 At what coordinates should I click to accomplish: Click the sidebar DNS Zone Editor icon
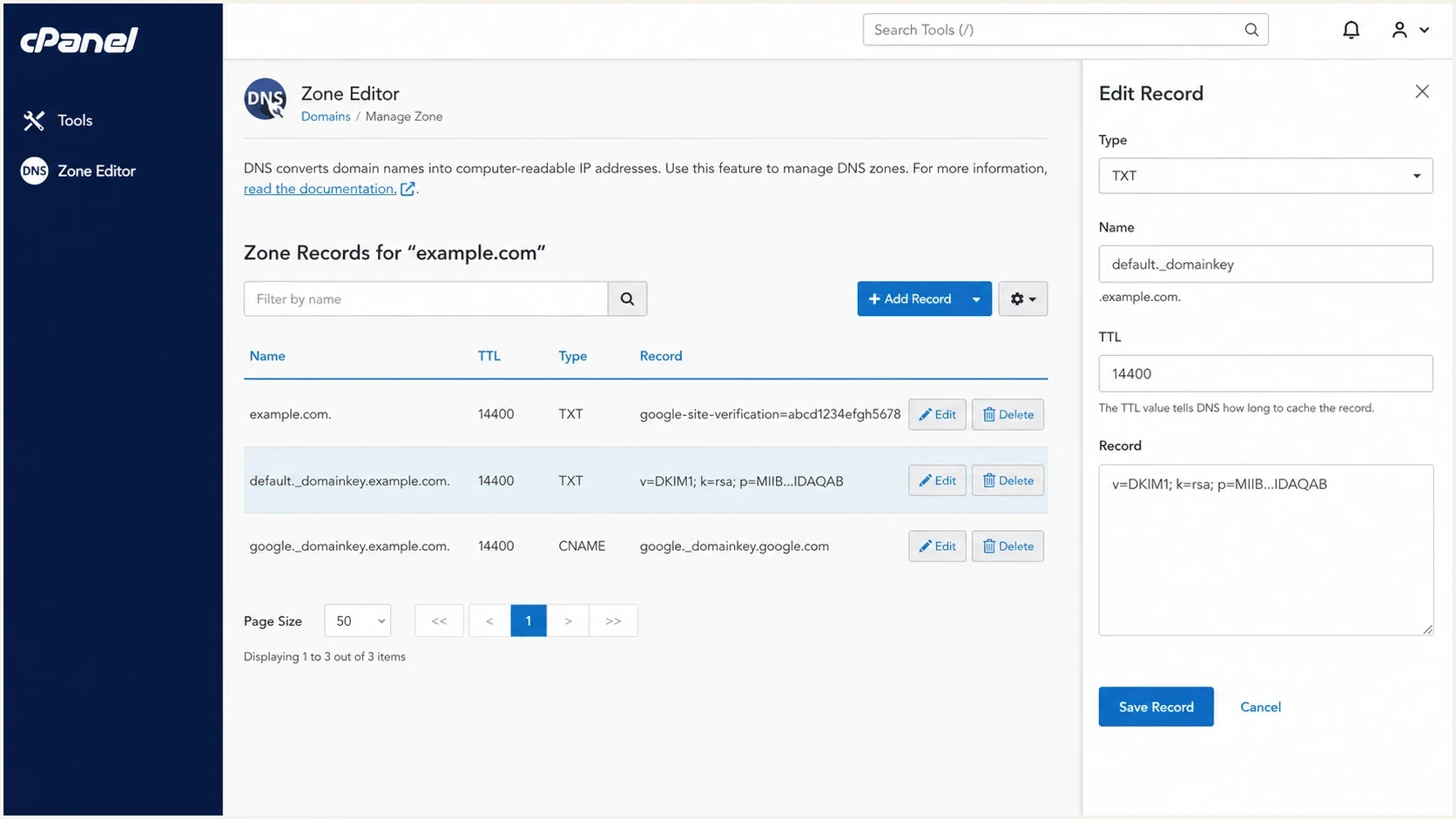(34, 171)
